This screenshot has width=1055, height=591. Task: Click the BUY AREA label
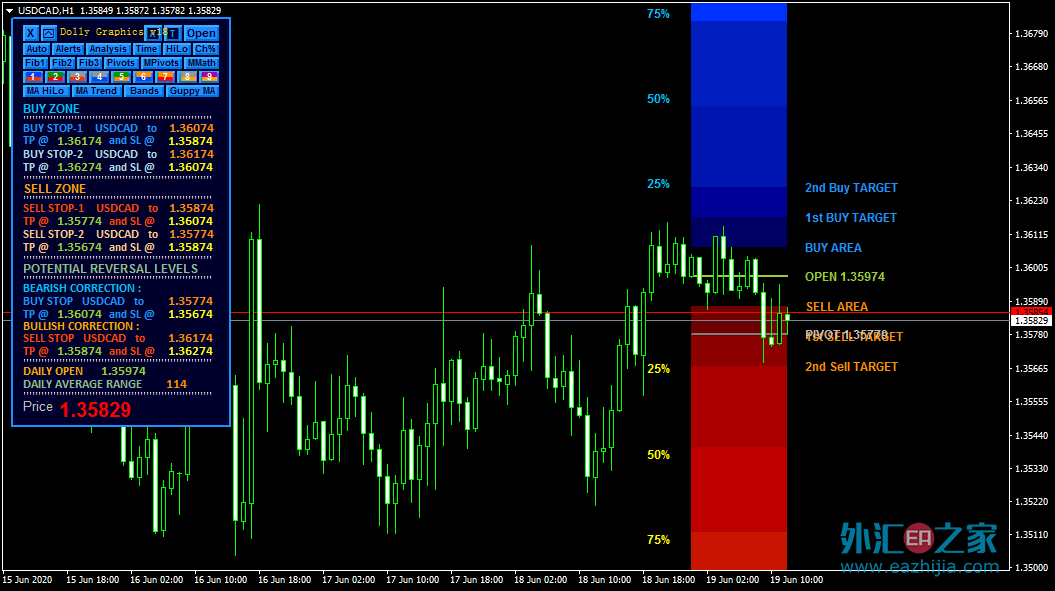[833, 248]
